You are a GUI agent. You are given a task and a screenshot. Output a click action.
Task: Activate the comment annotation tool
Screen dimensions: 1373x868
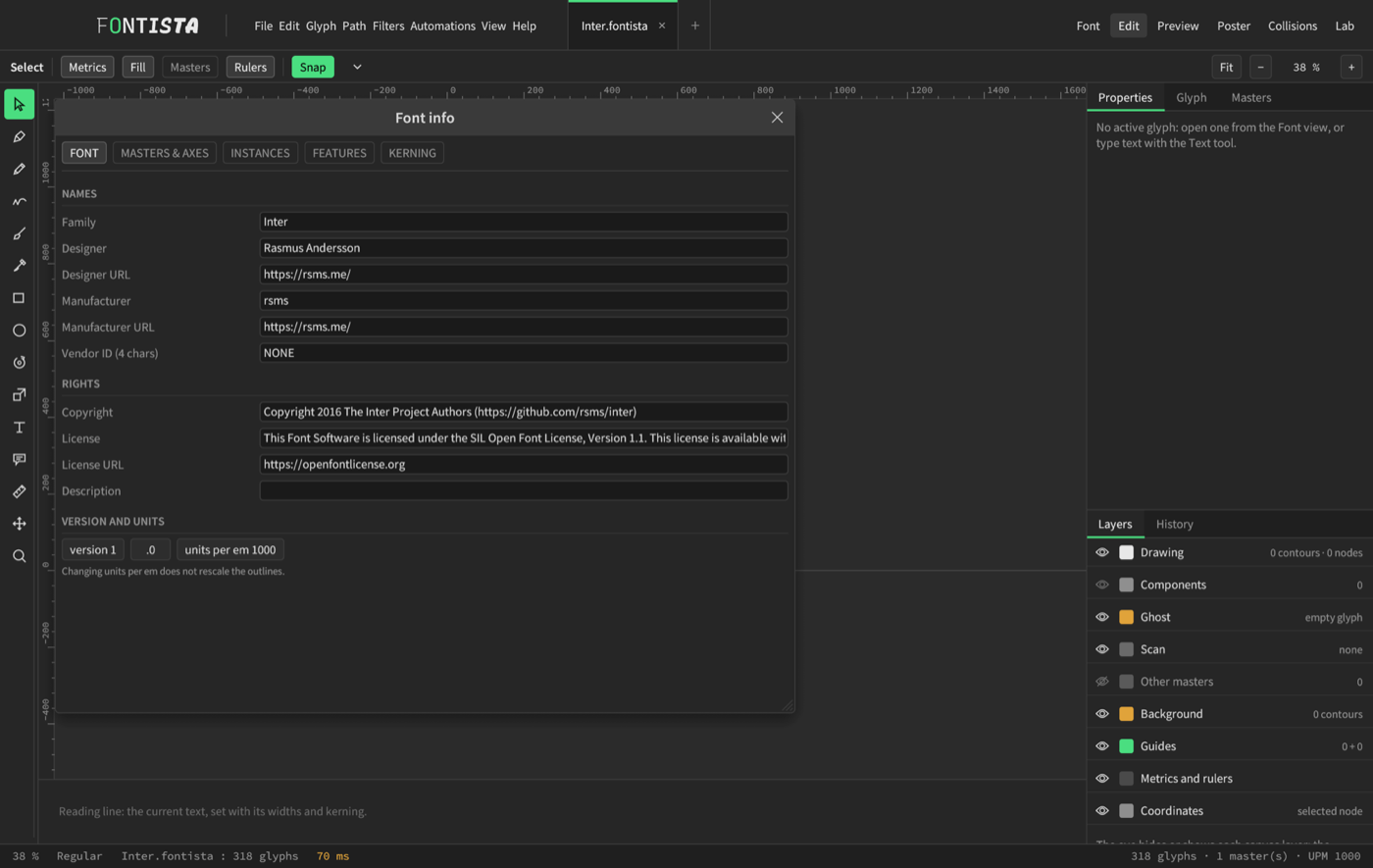click(x=19, y=459)
